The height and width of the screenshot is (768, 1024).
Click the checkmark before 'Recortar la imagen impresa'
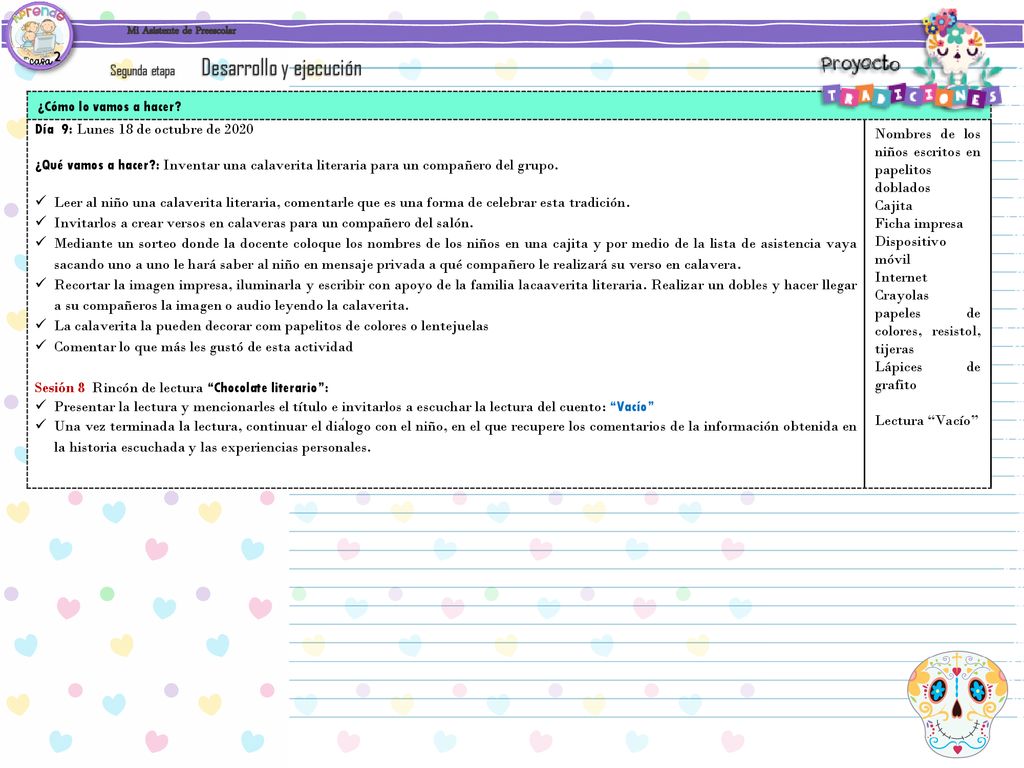pos(41,283)
